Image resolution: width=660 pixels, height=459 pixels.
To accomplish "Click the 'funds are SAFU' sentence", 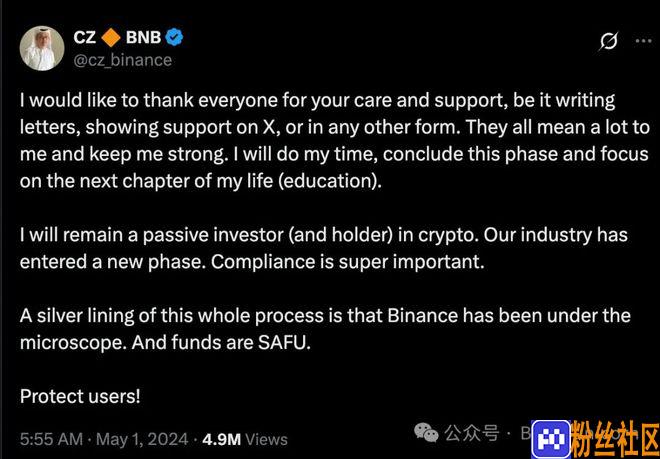I will 221,343.
